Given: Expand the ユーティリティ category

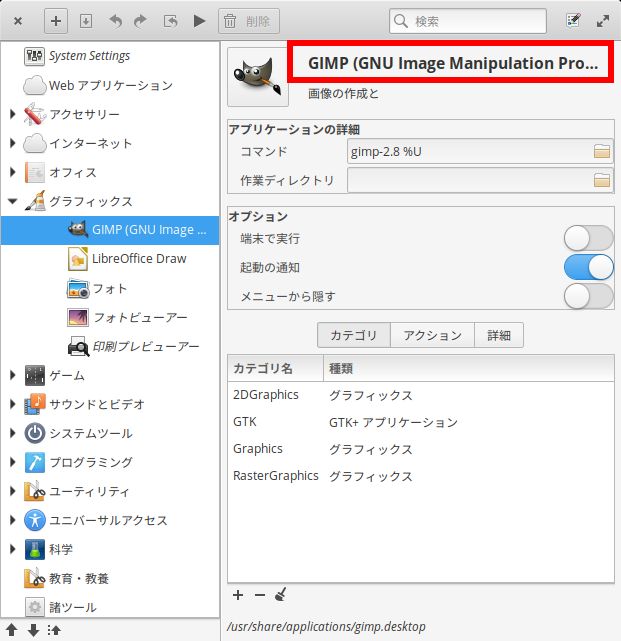Looking at the screenshot, I should 13,491.
